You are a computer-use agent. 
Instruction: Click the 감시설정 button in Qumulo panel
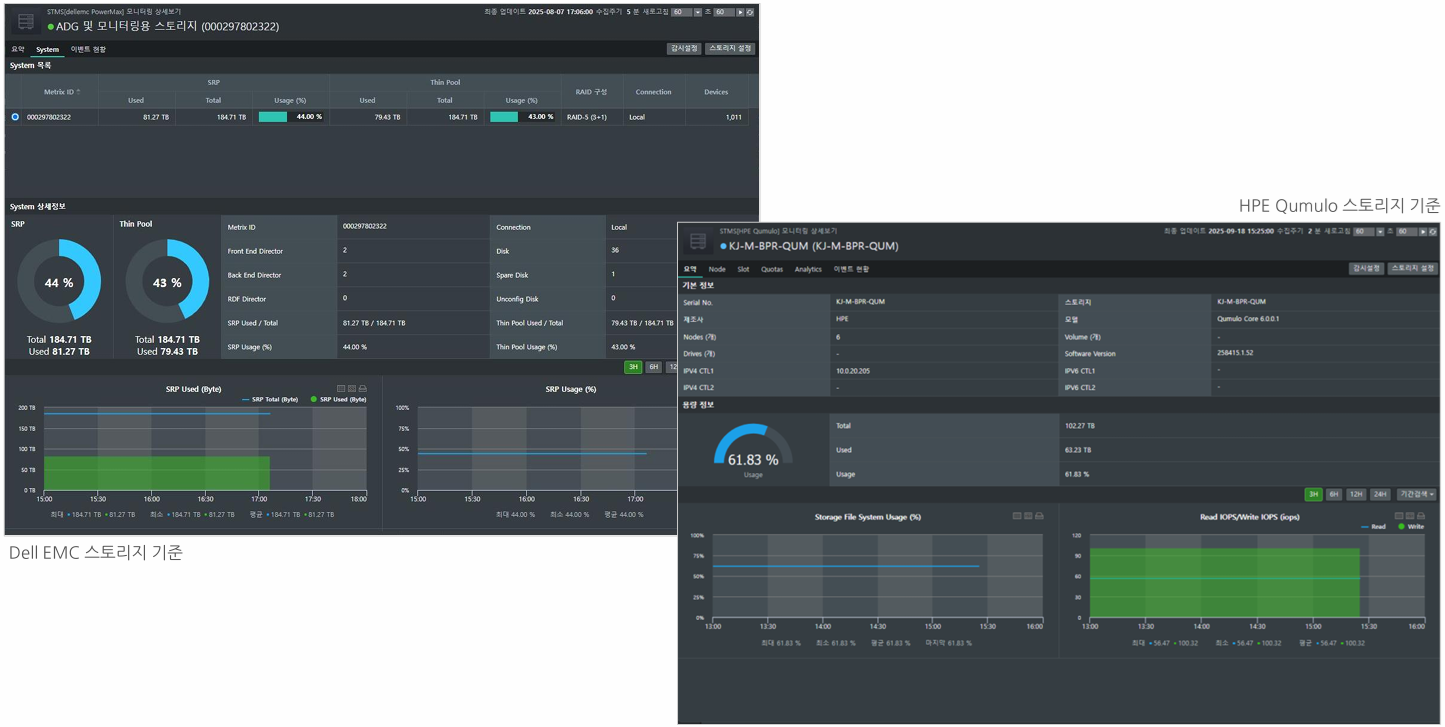point(1366,268)
